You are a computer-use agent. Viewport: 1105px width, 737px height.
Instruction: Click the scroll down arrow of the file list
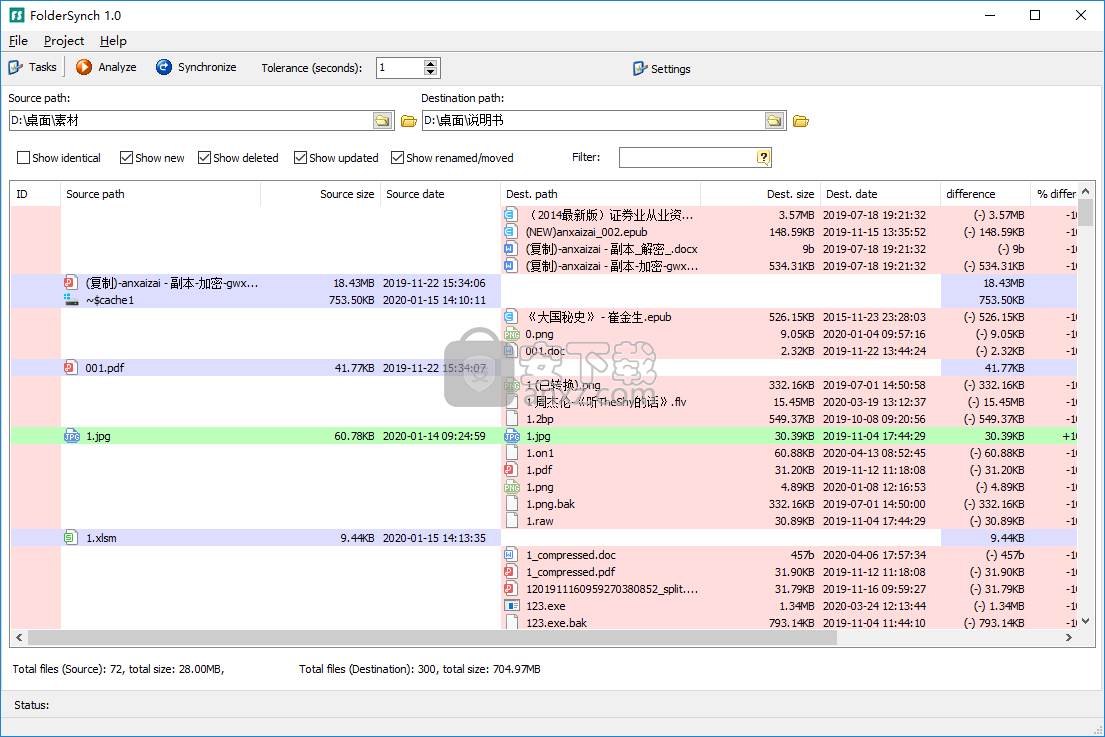tap(1086, 621)
